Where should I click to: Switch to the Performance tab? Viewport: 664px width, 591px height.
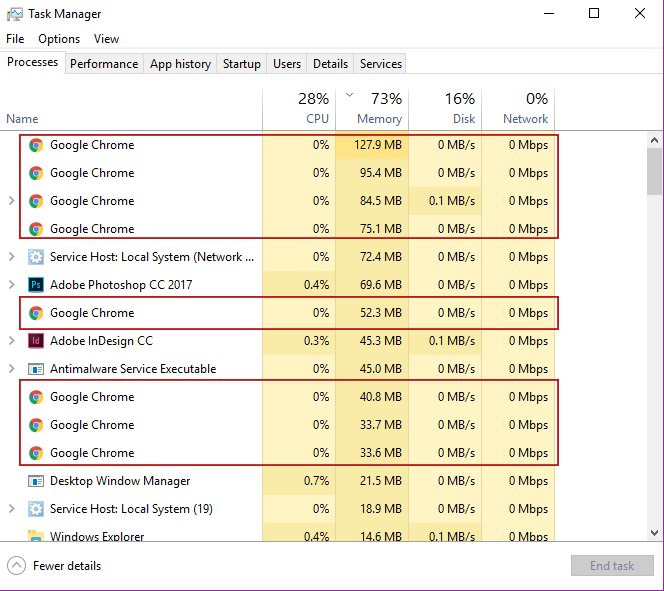[104, 64]
